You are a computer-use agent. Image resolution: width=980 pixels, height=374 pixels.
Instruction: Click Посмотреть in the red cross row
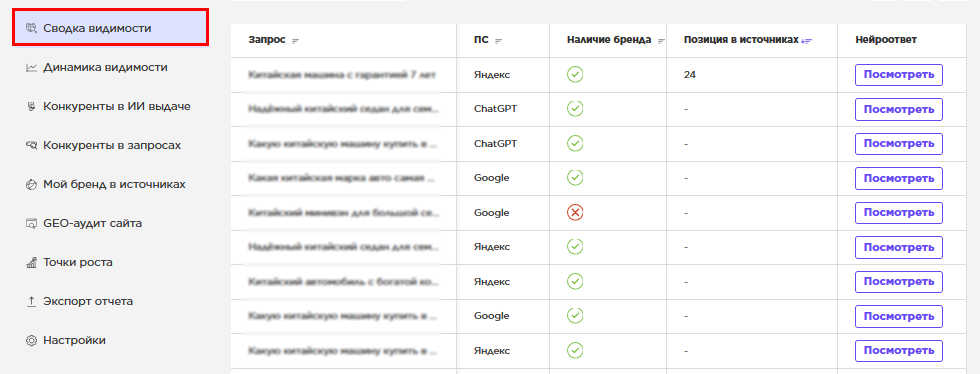pyautogui.click(x=899, y=213)
